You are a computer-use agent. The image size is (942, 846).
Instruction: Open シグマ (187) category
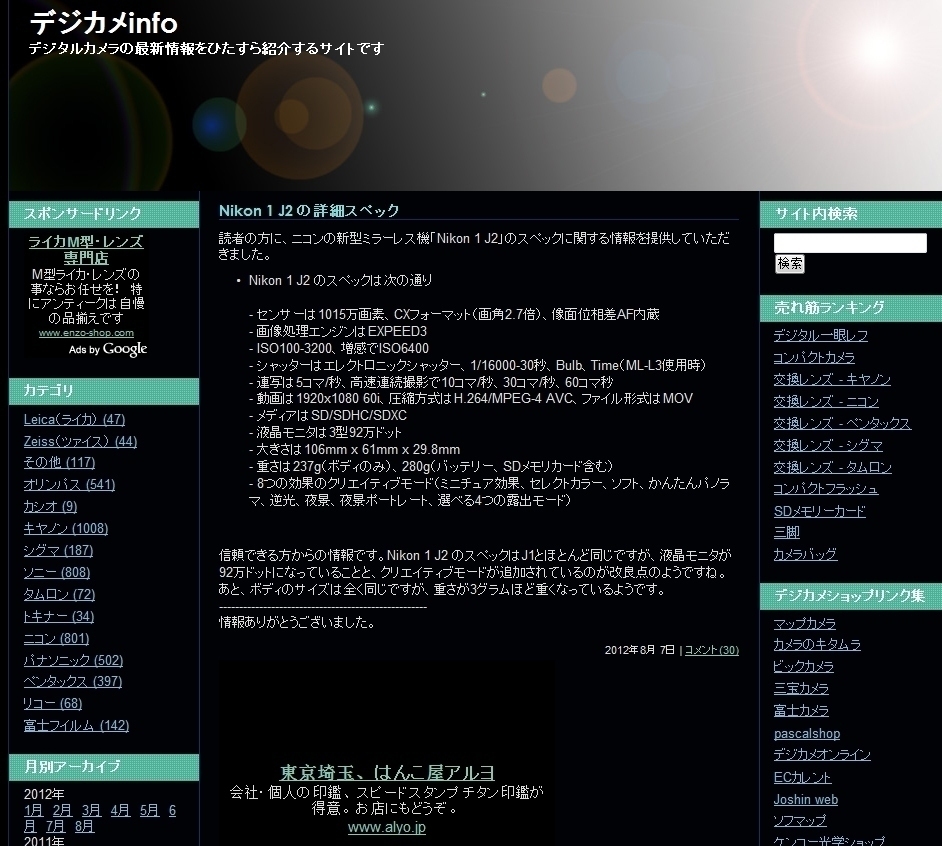[x=58, y=550]
